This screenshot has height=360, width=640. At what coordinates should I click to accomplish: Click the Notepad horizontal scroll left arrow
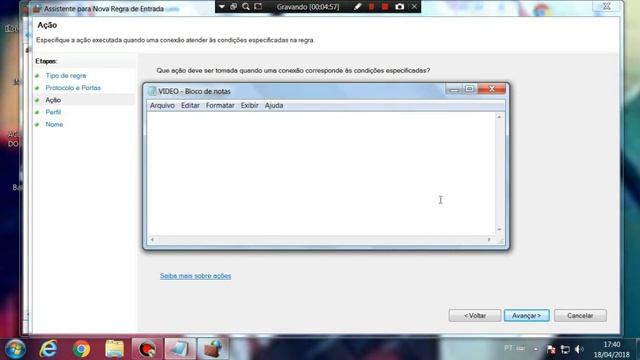pyautogui.click(x=152, y=240)
